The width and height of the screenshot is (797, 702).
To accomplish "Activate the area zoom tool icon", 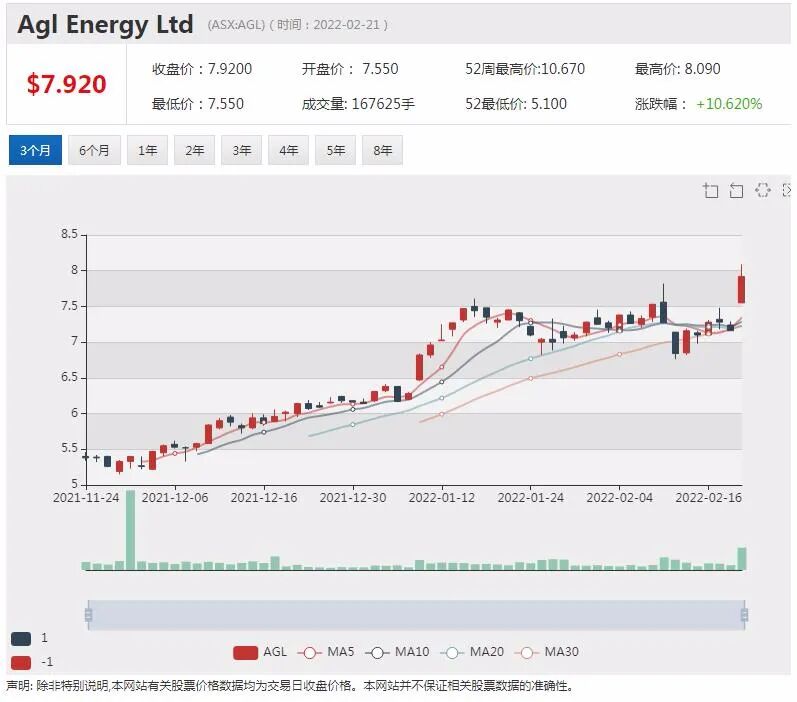I will click(x=711, y=191).
